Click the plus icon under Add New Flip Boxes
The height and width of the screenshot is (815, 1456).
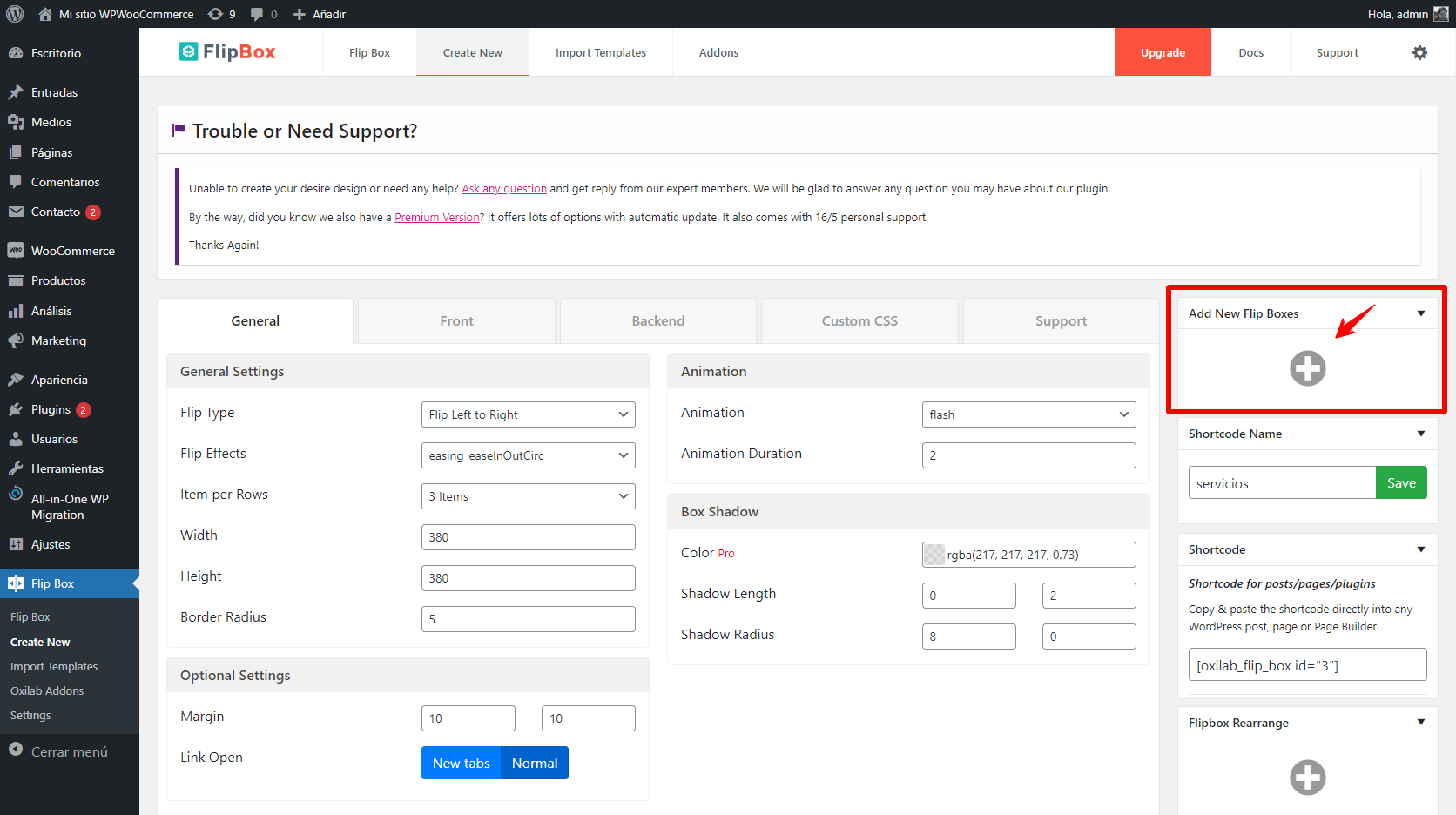coord(1307,368)
